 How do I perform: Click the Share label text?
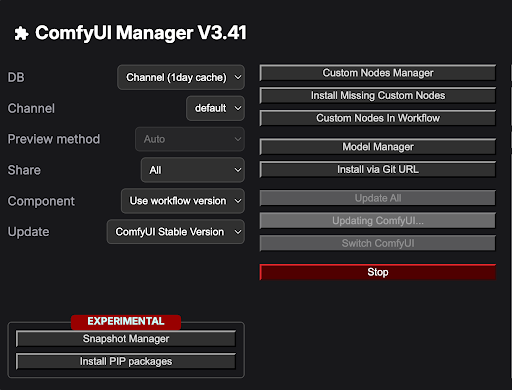pos(24,170)
